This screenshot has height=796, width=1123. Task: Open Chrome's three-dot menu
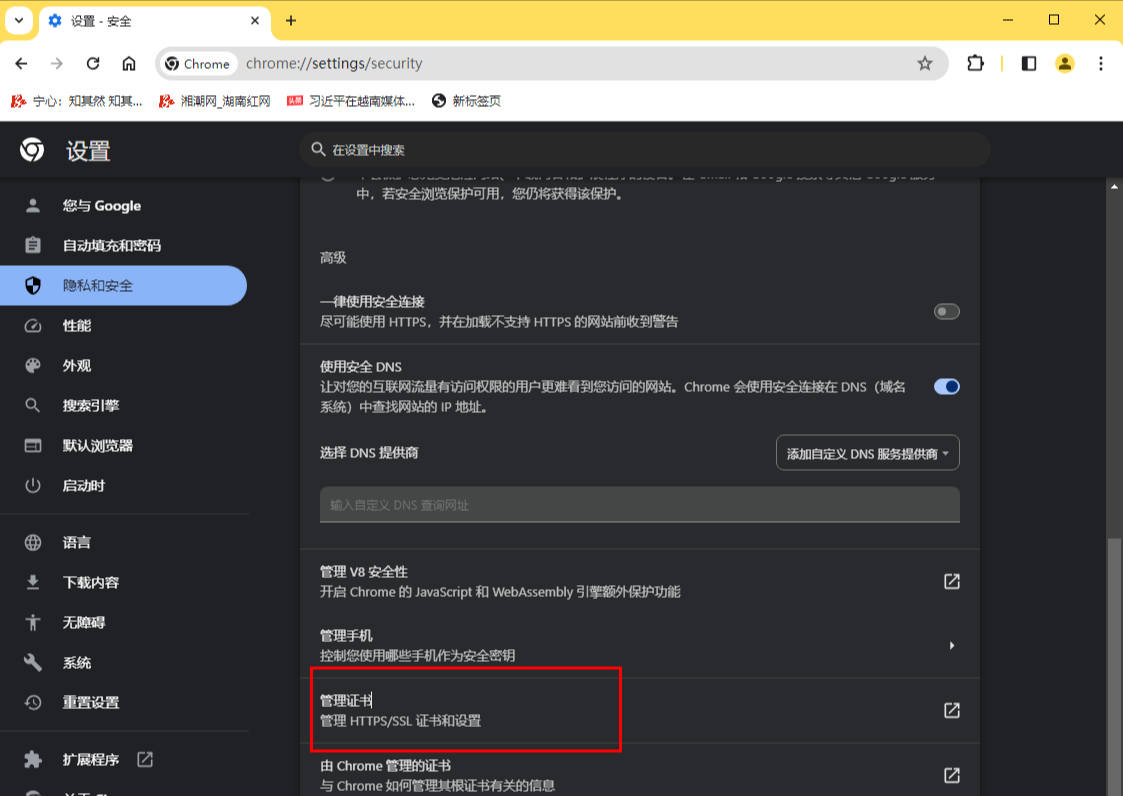click(1101, 64)
